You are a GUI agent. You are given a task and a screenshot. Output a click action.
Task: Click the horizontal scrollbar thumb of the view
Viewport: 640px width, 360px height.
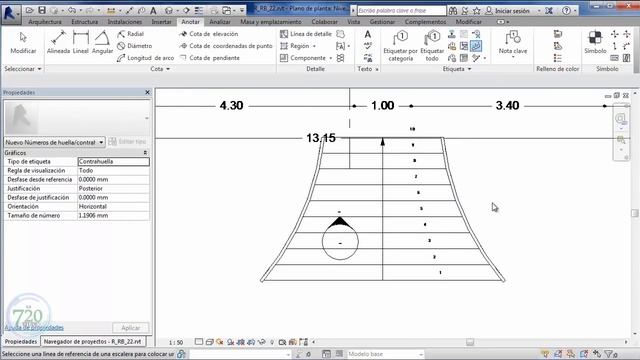pos(470,342)
